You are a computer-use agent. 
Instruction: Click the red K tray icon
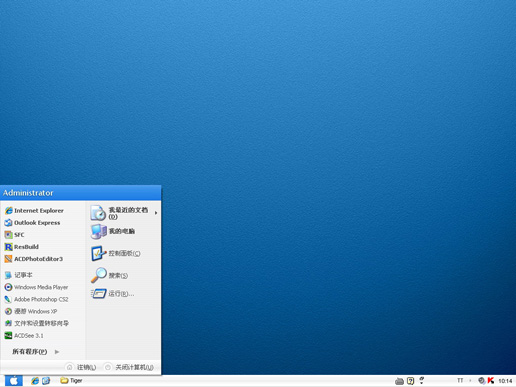pos(491,380)
